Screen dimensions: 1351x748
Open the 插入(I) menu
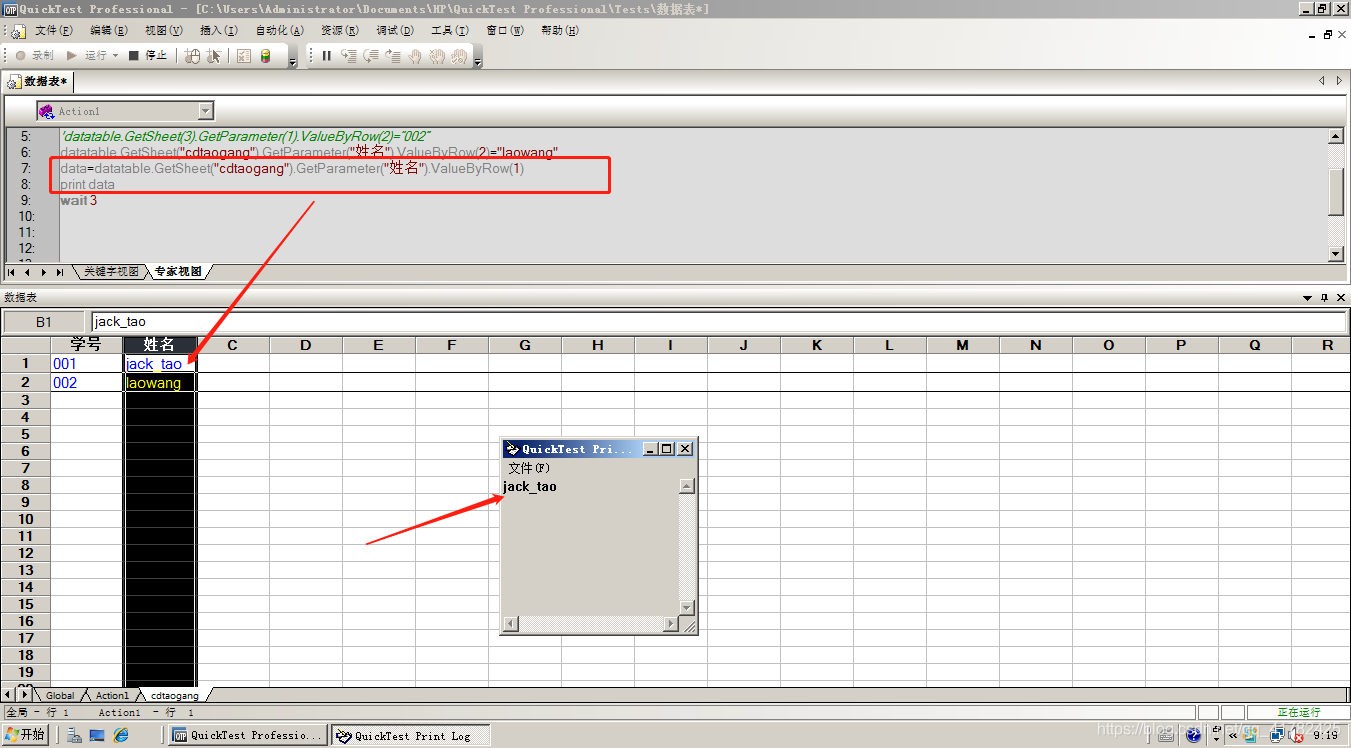tap(219, 31)
